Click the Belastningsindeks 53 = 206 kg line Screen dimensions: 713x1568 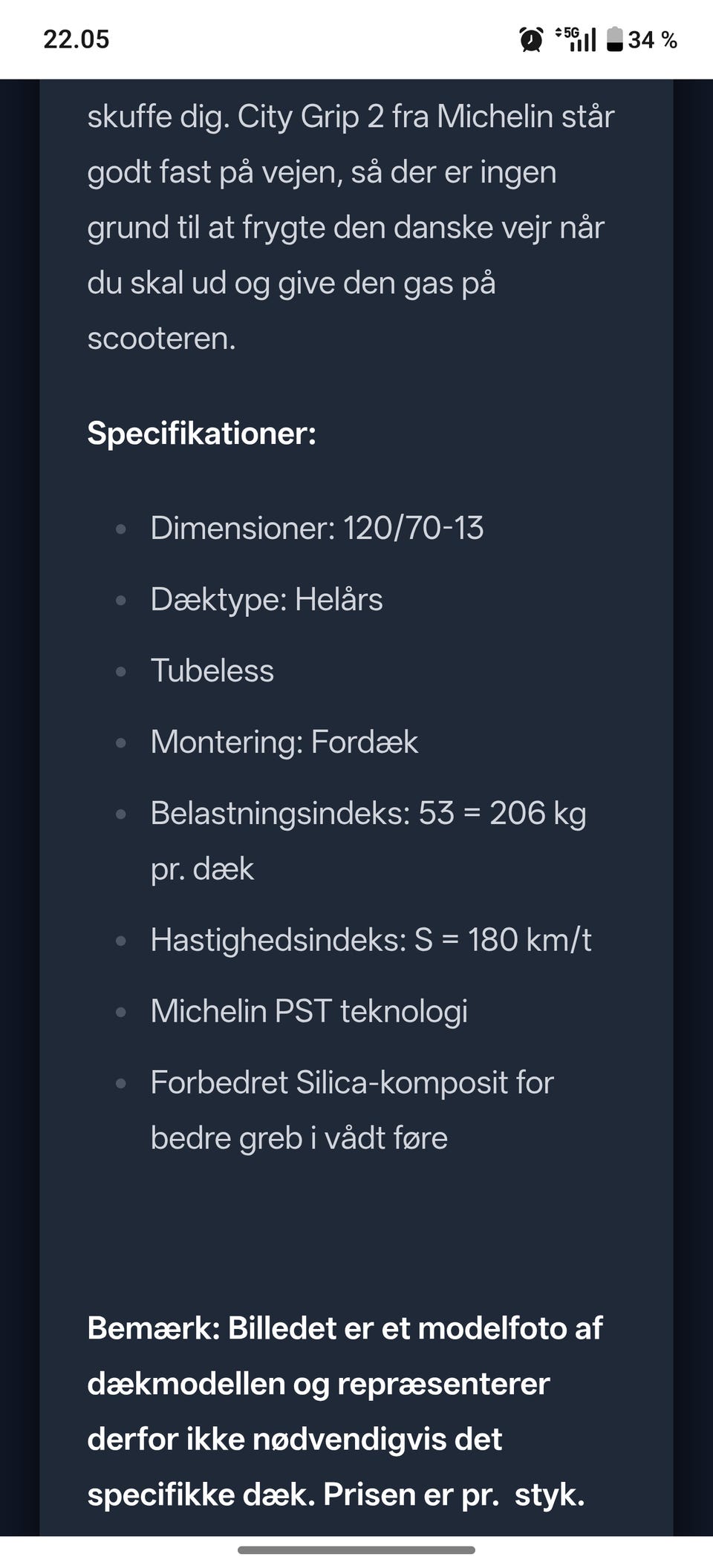point(368,814)
